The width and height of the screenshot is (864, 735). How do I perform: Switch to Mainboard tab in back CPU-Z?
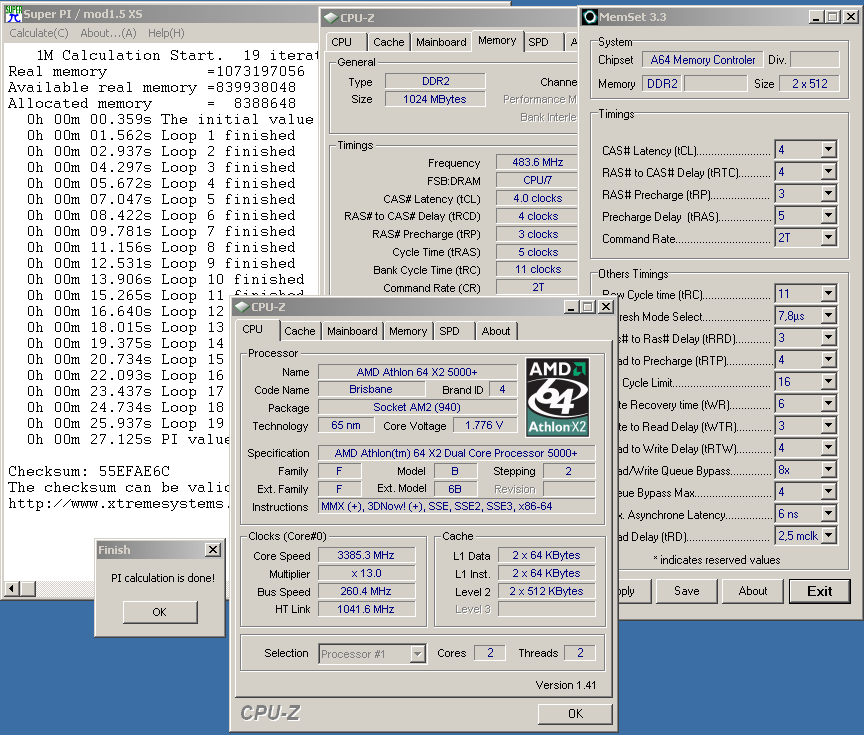click(x=441, y=42)
